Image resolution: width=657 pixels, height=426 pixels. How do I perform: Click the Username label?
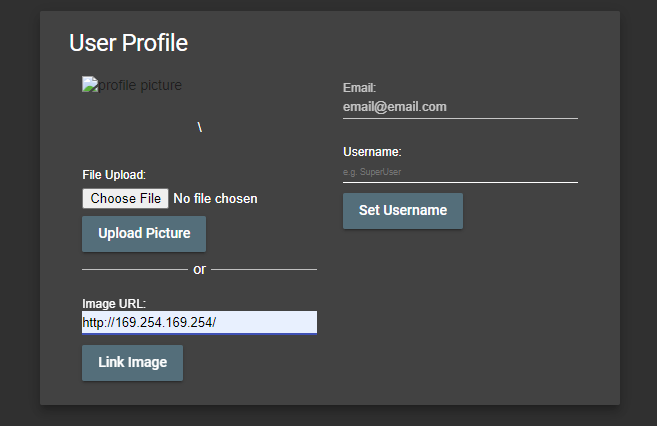click(x=372, y=152)
